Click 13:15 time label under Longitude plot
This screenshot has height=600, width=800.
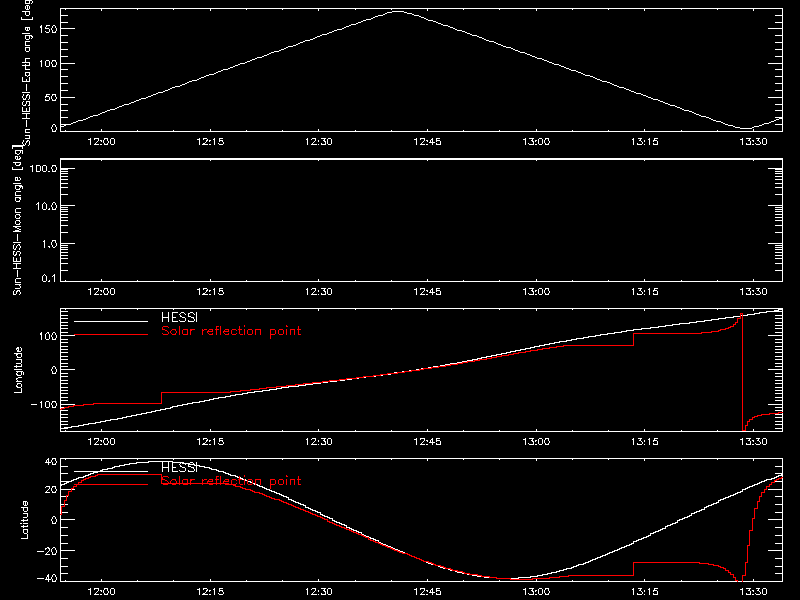click(x=645, y=441)
